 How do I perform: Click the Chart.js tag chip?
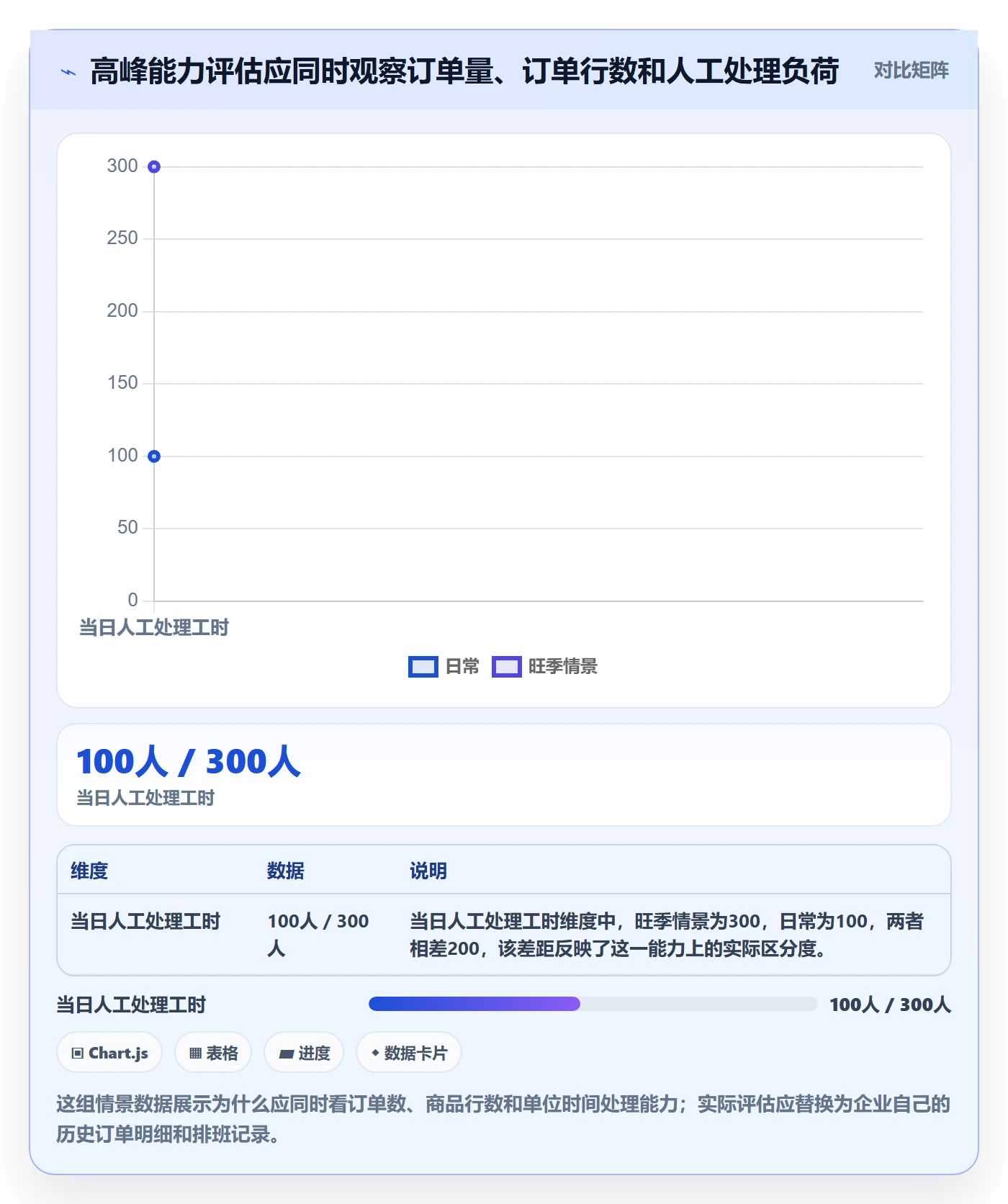(109, 1053)
